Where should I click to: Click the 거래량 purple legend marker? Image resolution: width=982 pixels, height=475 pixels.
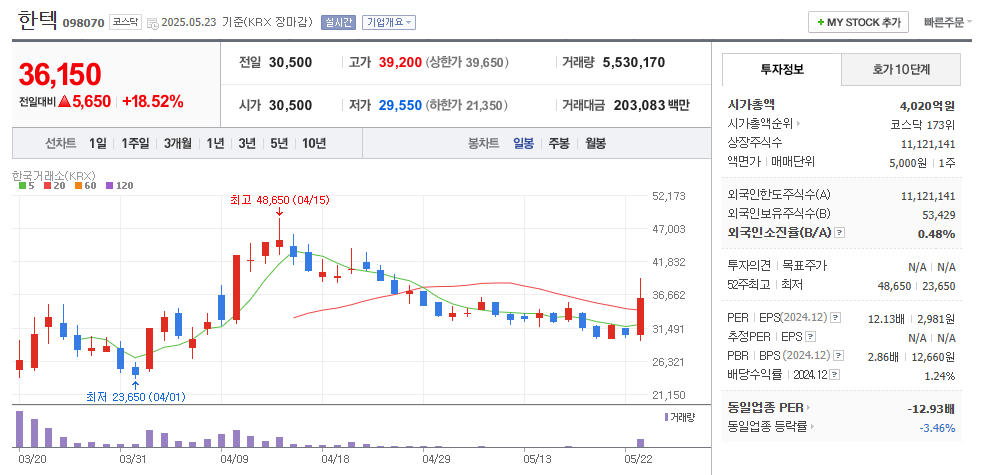(666, 417)
